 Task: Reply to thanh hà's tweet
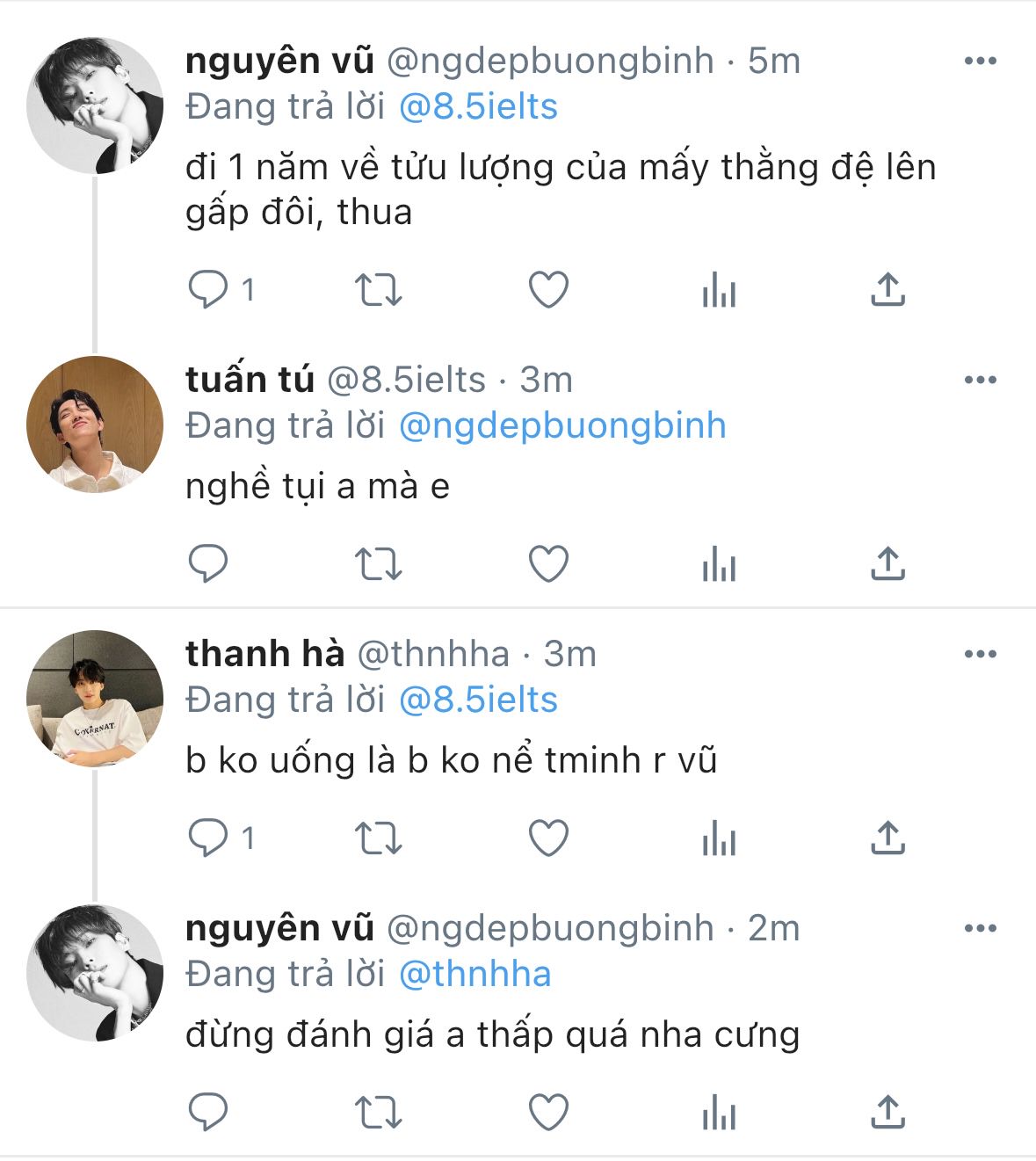click(208, 838)
